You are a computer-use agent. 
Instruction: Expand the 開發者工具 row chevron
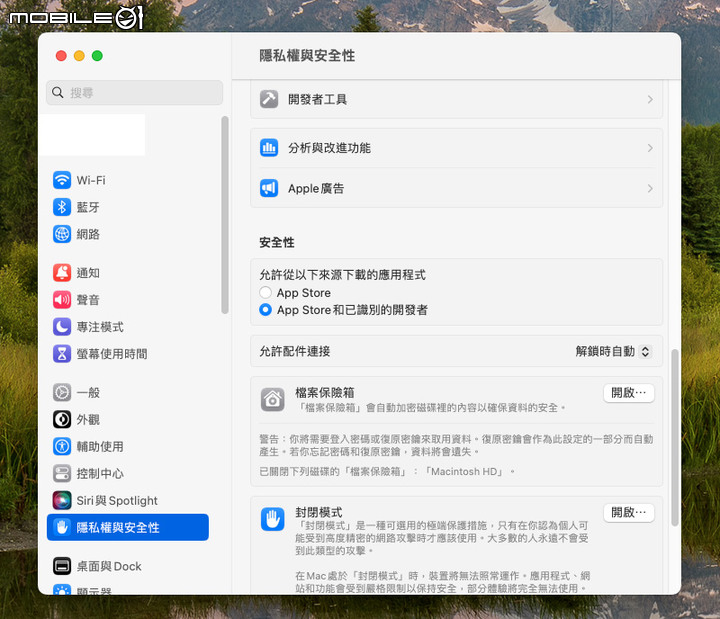click(x=650, y=99)
